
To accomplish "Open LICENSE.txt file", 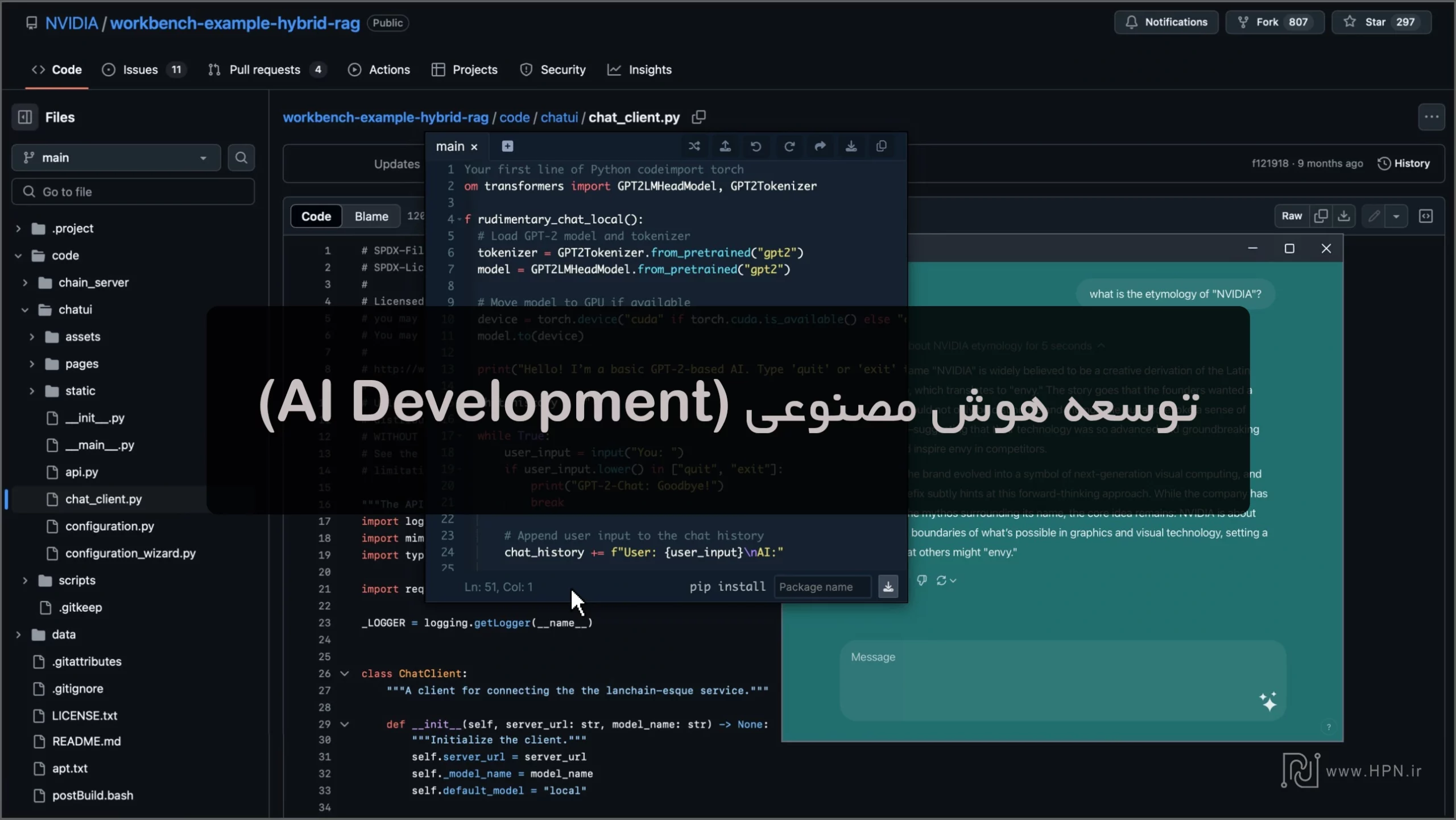I will point(85,716).
